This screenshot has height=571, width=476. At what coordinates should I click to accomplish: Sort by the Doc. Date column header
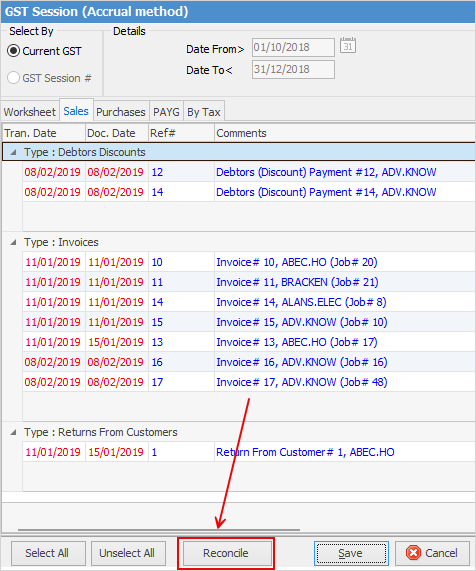tap(117, 133)
